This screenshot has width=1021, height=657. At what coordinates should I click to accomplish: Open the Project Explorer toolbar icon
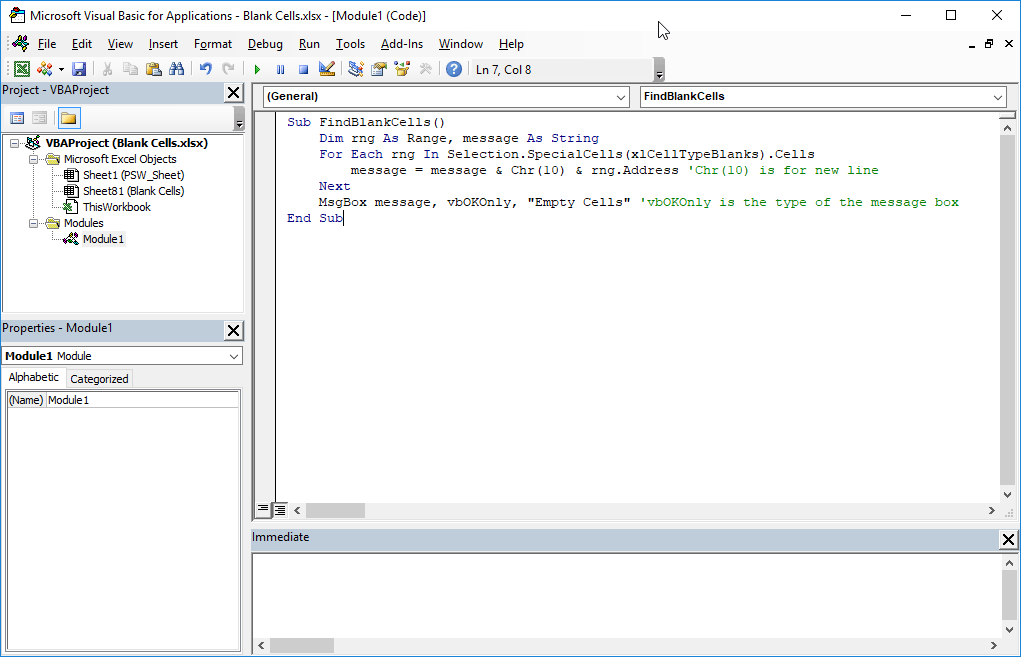pyautogui.click(x=356, y=69)
